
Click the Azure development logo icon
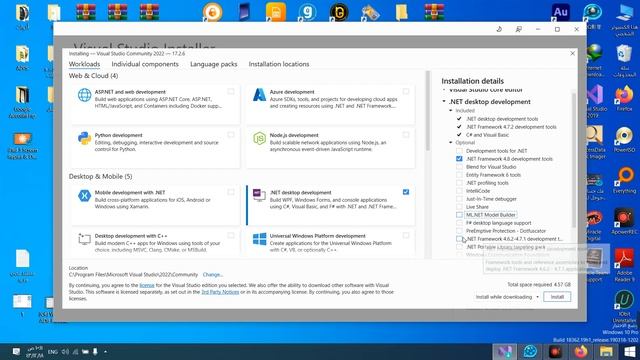tap(259, 95)
